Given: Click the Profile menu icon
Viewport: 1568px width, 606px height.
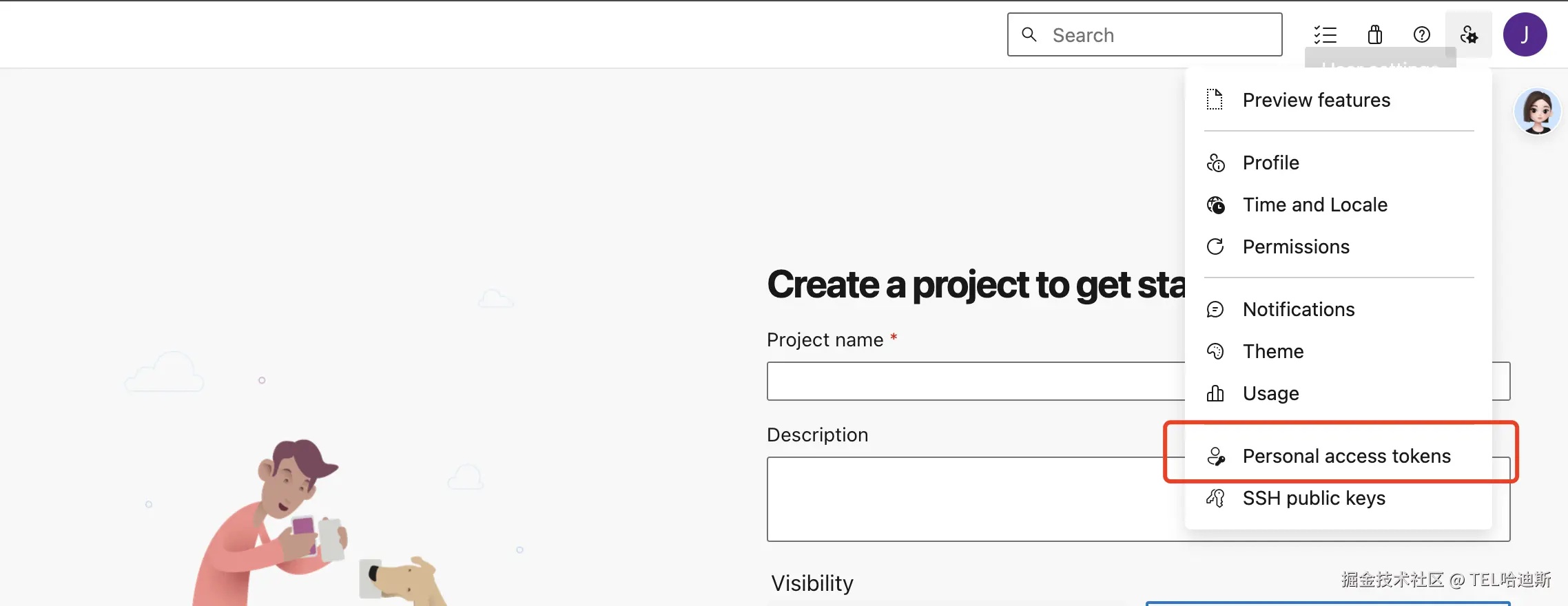Looking at the screenshot, I should (x=1215, y=163).
